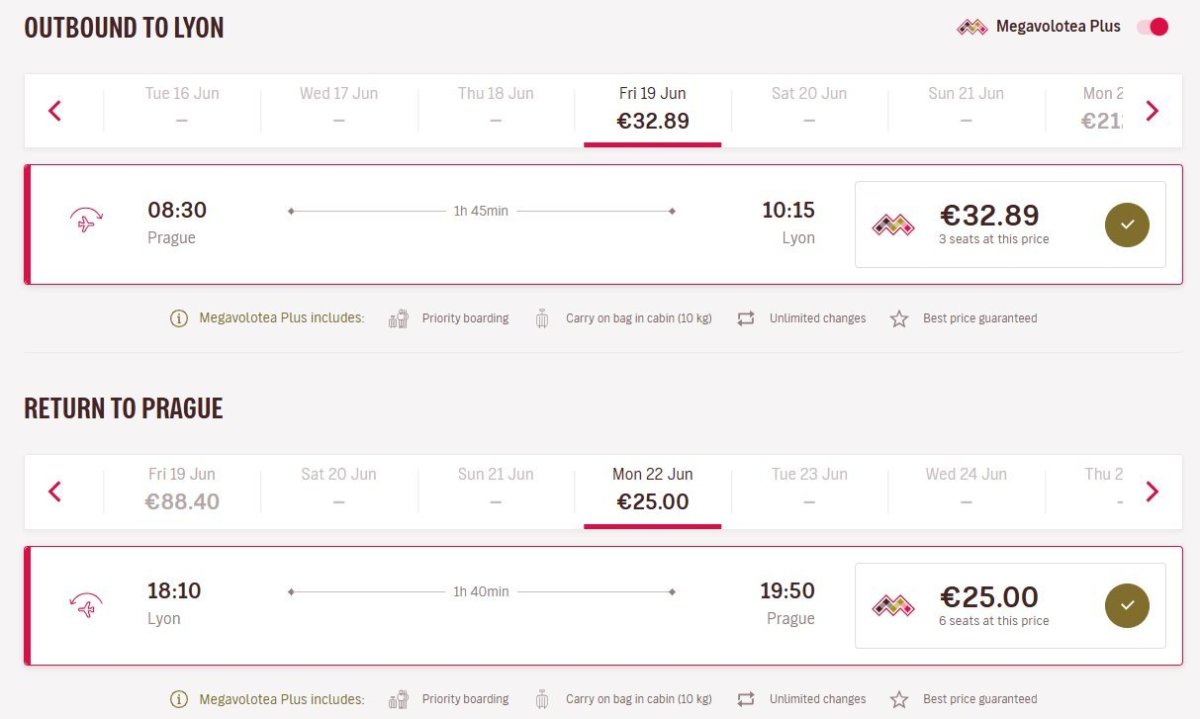Show earlier return dates with left arrow
This screenshot has width=1200, height=719.
coord(55,491)
